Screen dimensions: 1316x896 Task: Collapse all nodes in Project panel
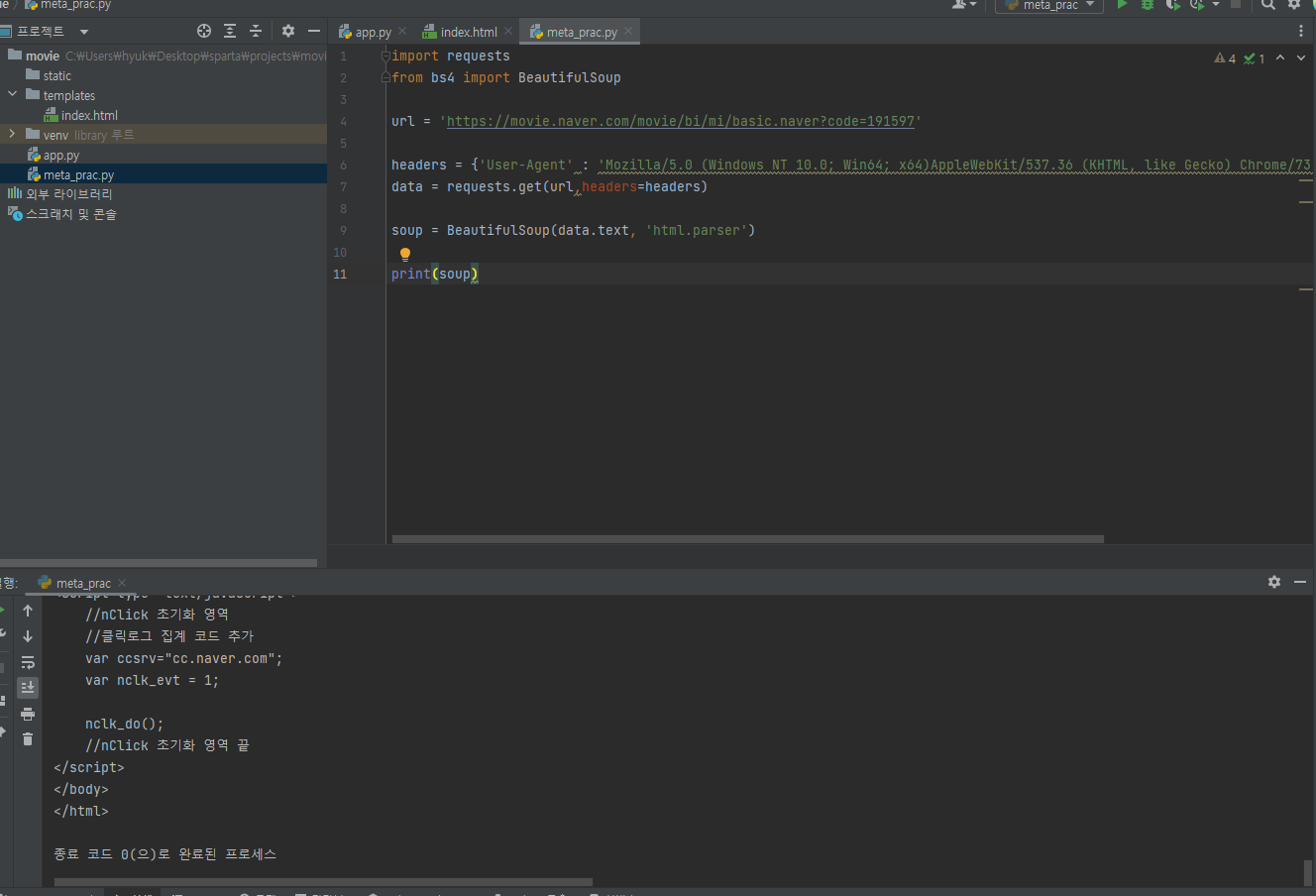coord(256,31)
